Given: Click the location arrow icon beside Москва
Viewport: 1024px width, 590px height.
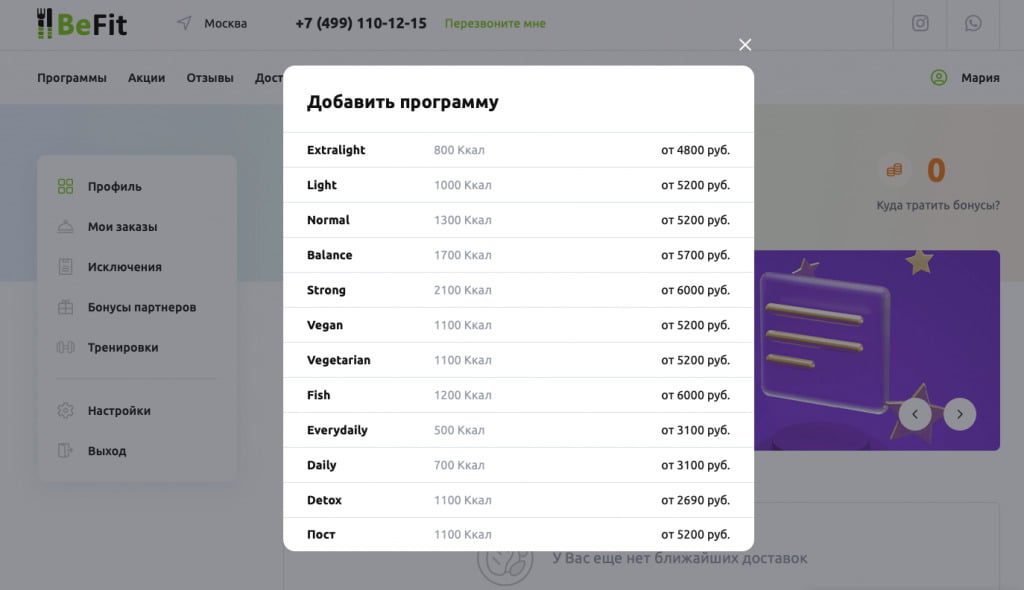Looking at the screenshot, I should pos(184,23).
